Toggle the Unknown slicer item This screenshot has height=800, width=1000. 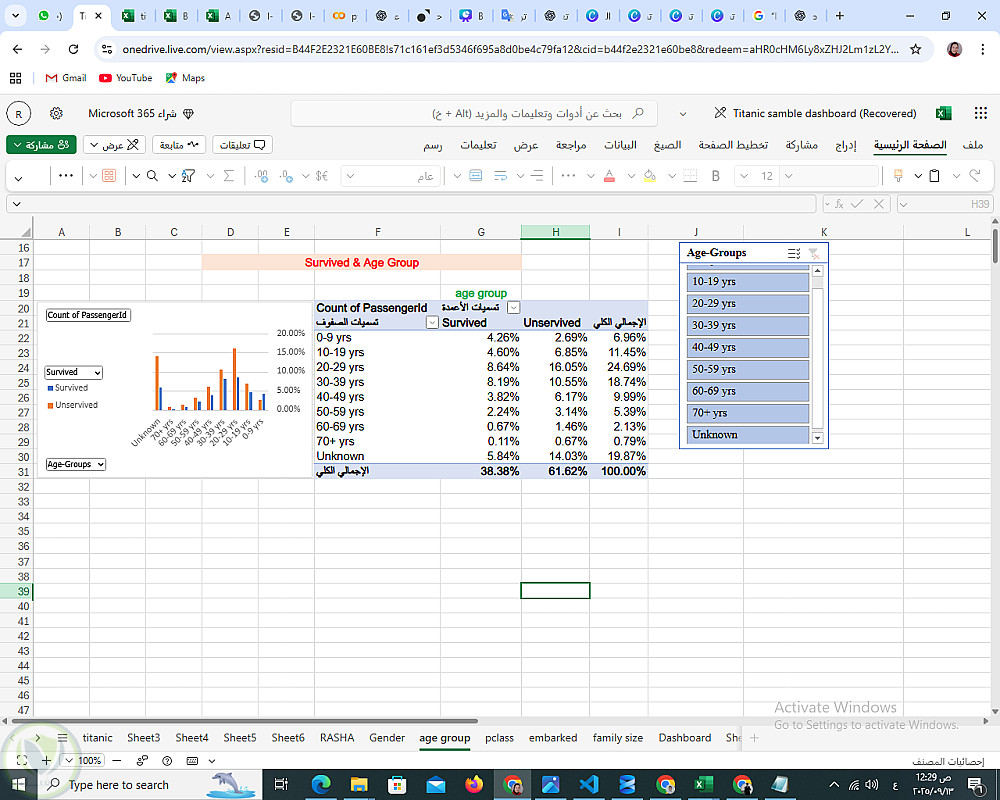click(747, 434)
